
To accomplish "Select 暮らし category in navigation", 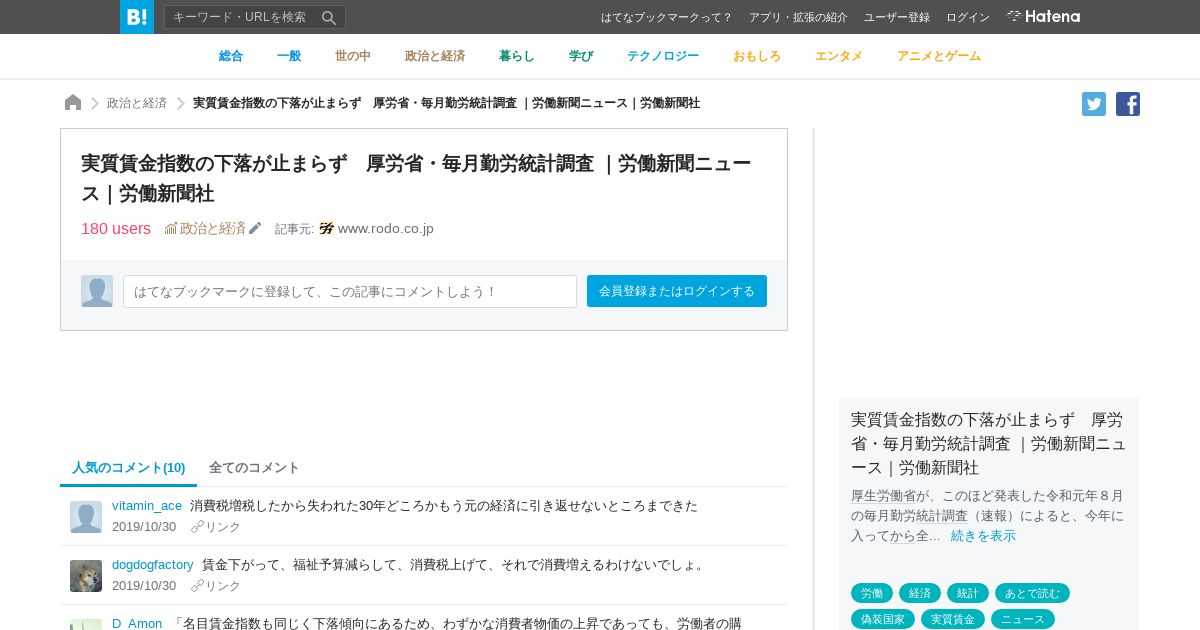I will tap(517, 56).
